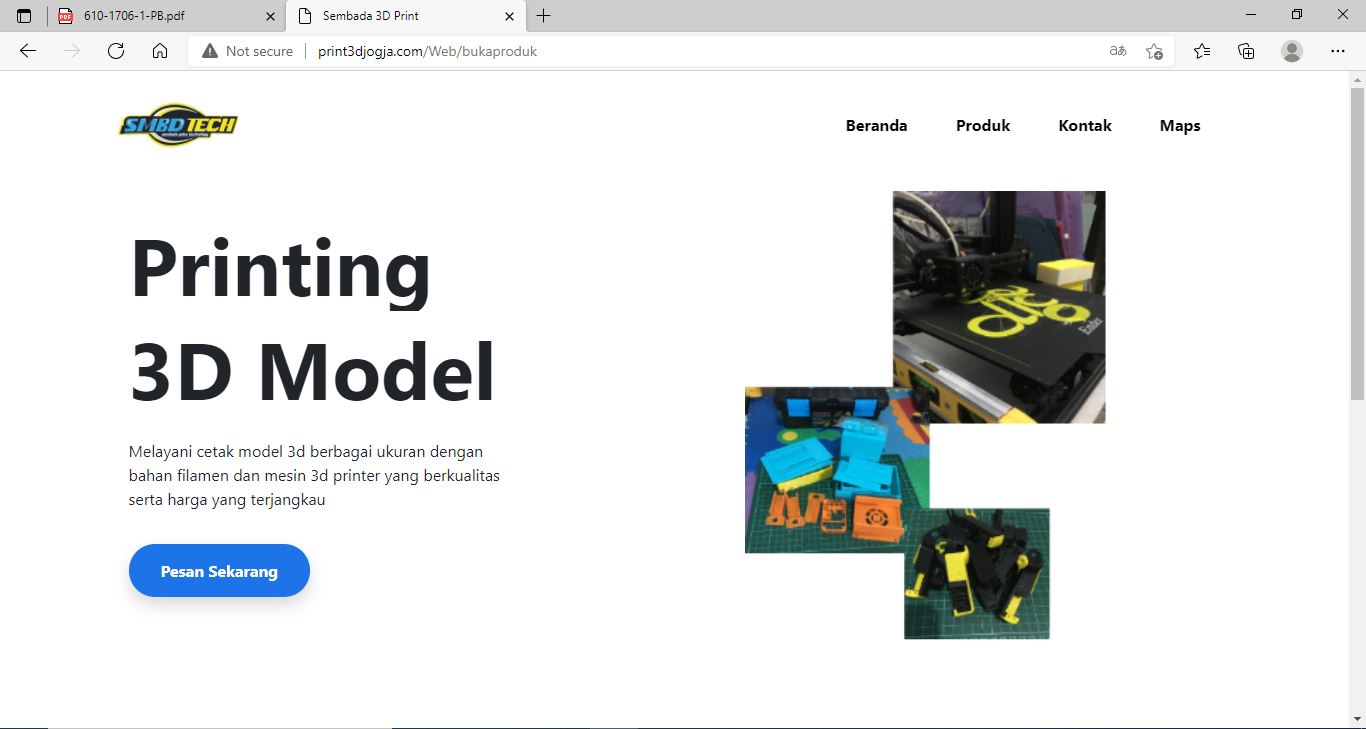Click inside the address bar
The height and width of the screenshot is (729, 1366).
click(600, 51)
